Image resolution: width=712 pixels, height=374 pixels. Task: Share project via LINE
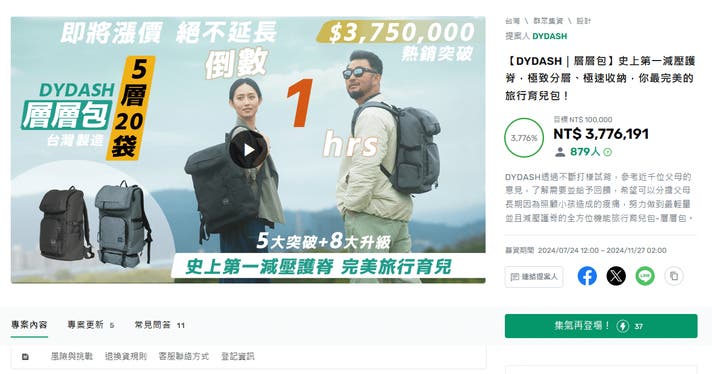point(645,276)
